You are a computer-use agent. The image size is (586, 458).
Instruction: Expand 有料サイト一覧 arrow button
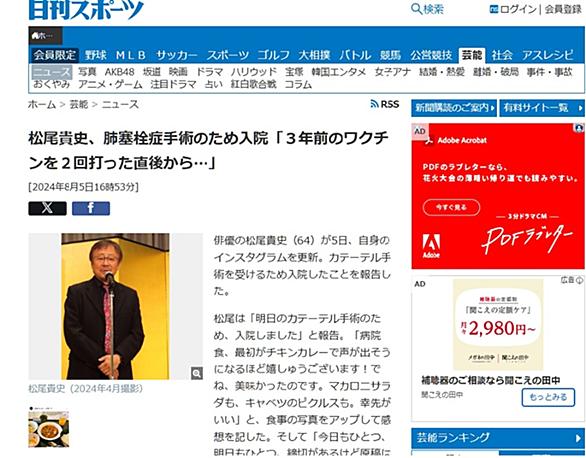[542, 108]
